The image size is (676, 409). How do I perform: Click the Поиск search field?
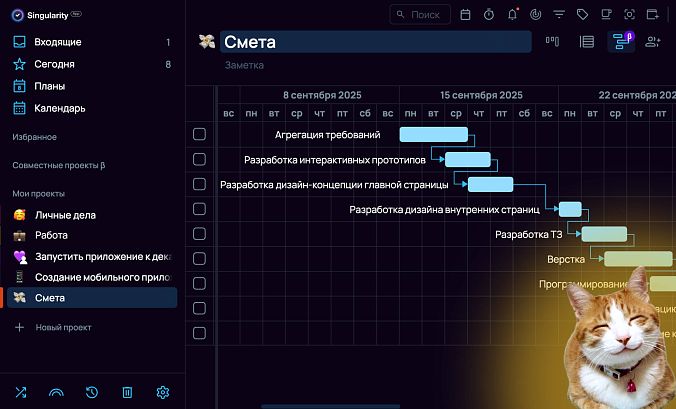coord(420,14)
